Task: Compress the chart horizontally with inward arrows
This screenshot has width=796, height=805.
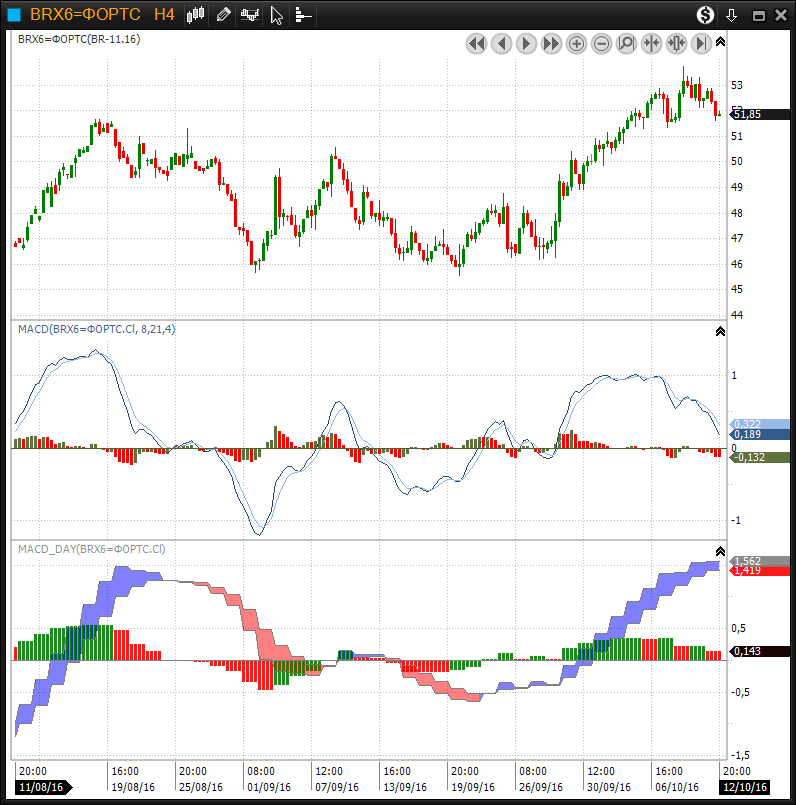Action: tap(652, 43)
